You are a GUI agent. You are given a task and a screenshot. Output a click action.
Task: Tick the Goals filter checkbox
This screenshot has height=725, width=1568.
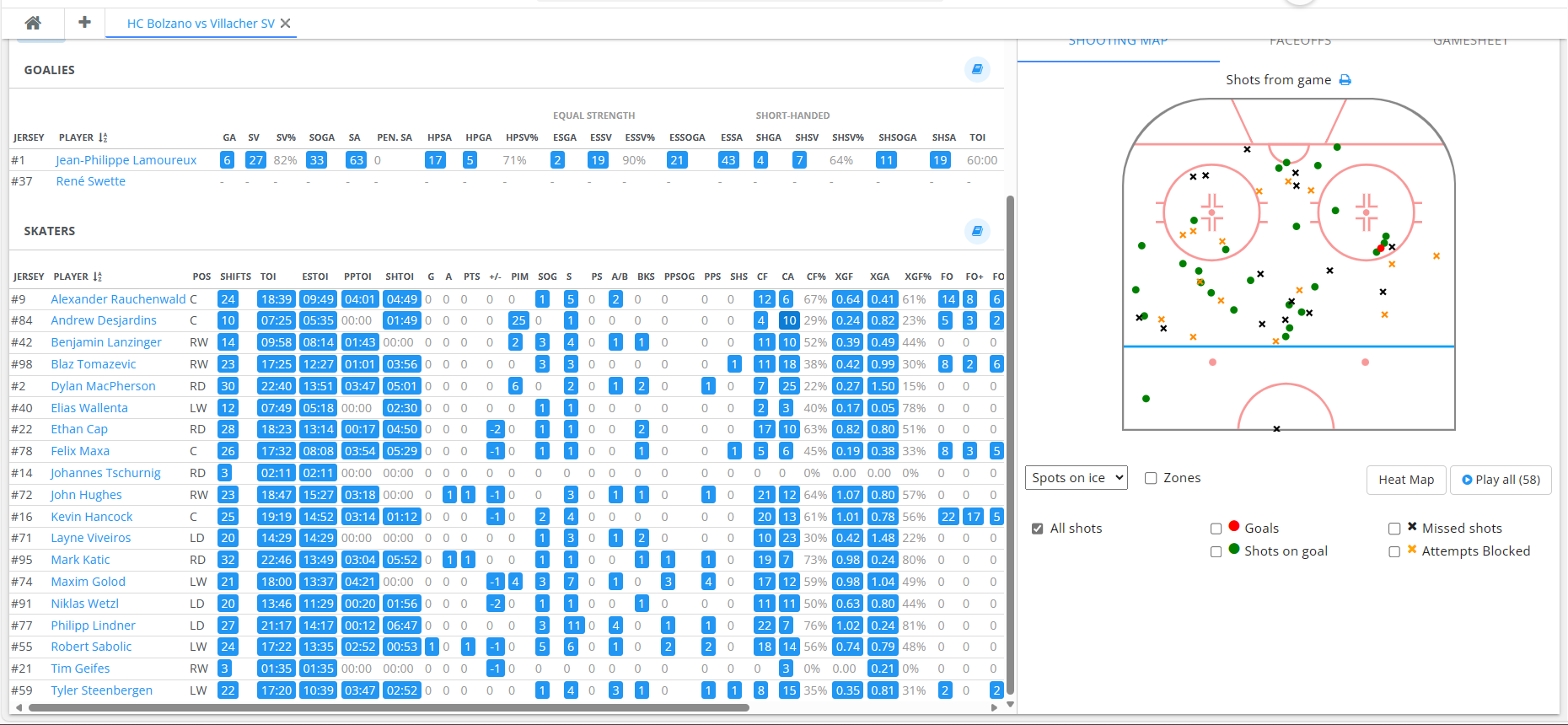click(1216, 529)
